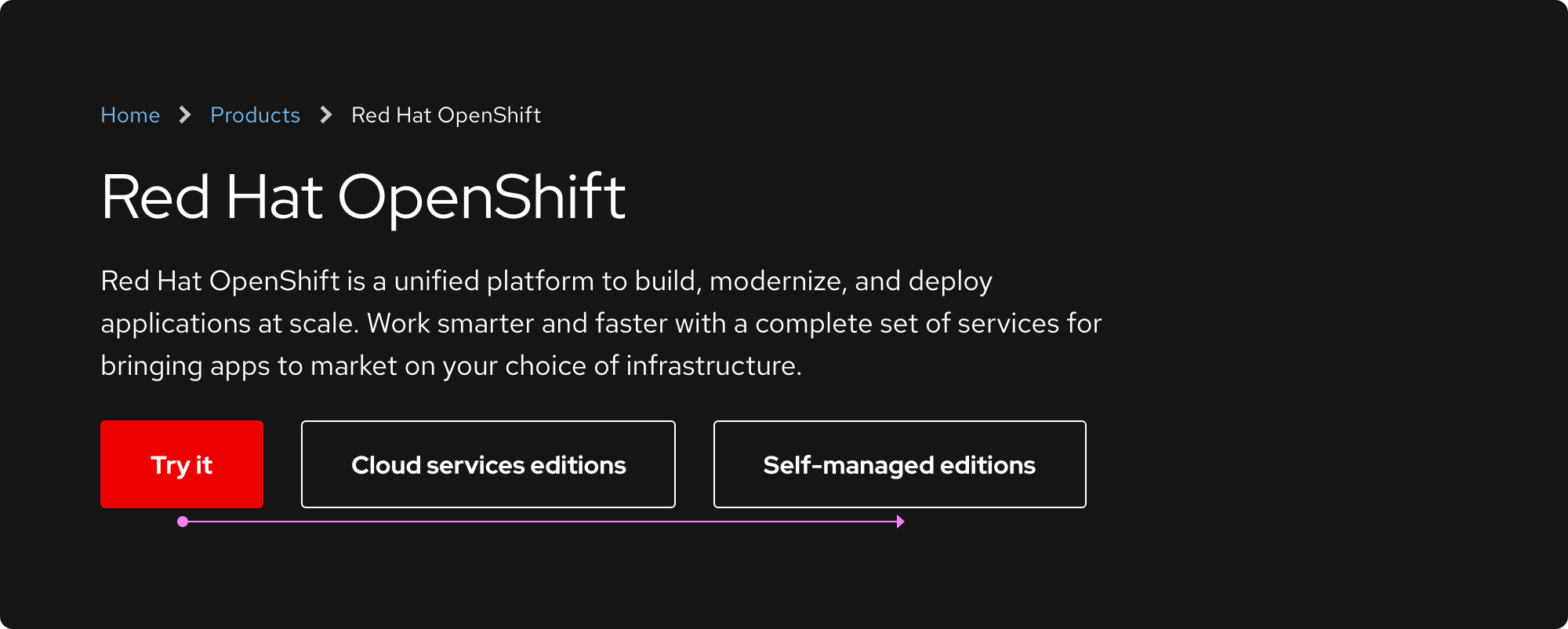
Task: Click "applications at scale" in the paragraph
Action: pyautogui.click(x=227, y=323)
